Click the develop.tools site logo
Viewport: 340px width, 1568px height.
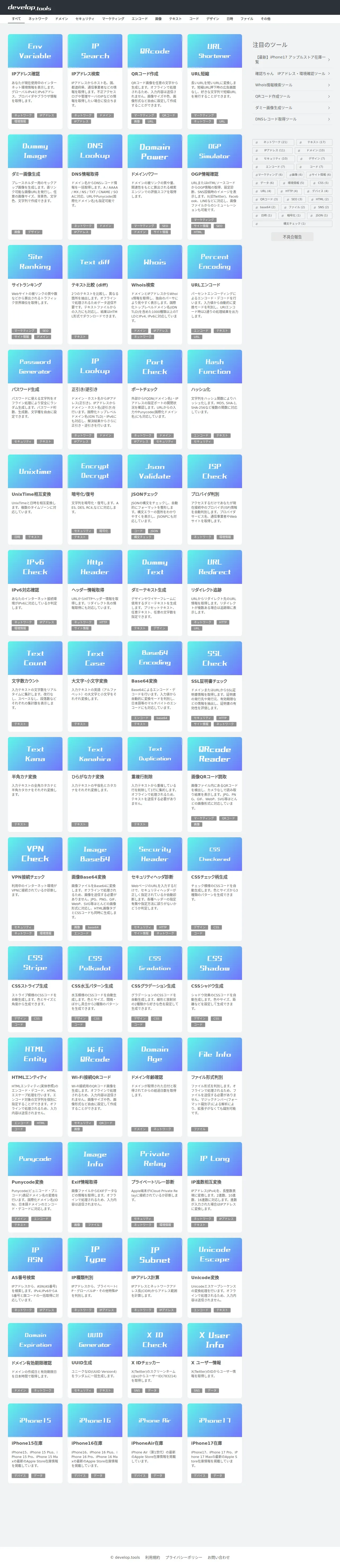29,7
